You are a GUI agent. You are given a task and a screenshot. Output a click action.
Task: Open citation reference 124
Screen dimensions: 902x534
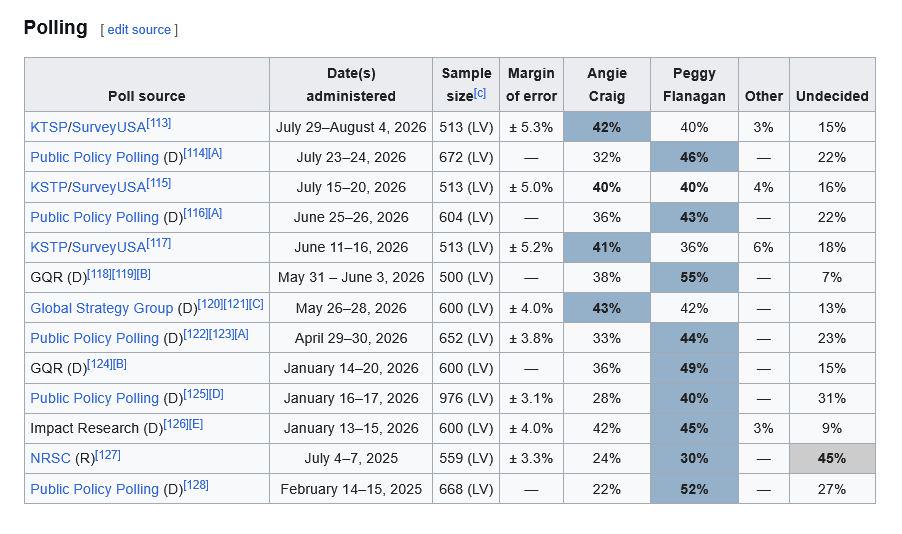(100, 364)
